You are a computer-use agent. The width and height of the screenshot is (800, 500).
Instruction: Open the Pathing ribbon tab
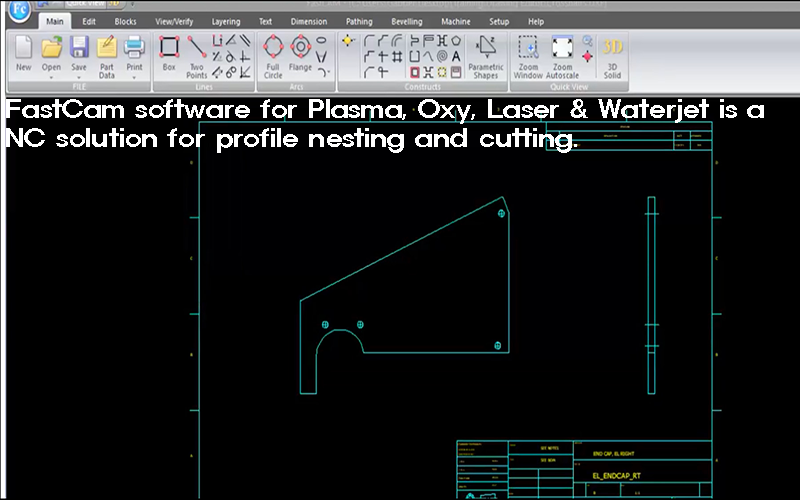[359, 21]
